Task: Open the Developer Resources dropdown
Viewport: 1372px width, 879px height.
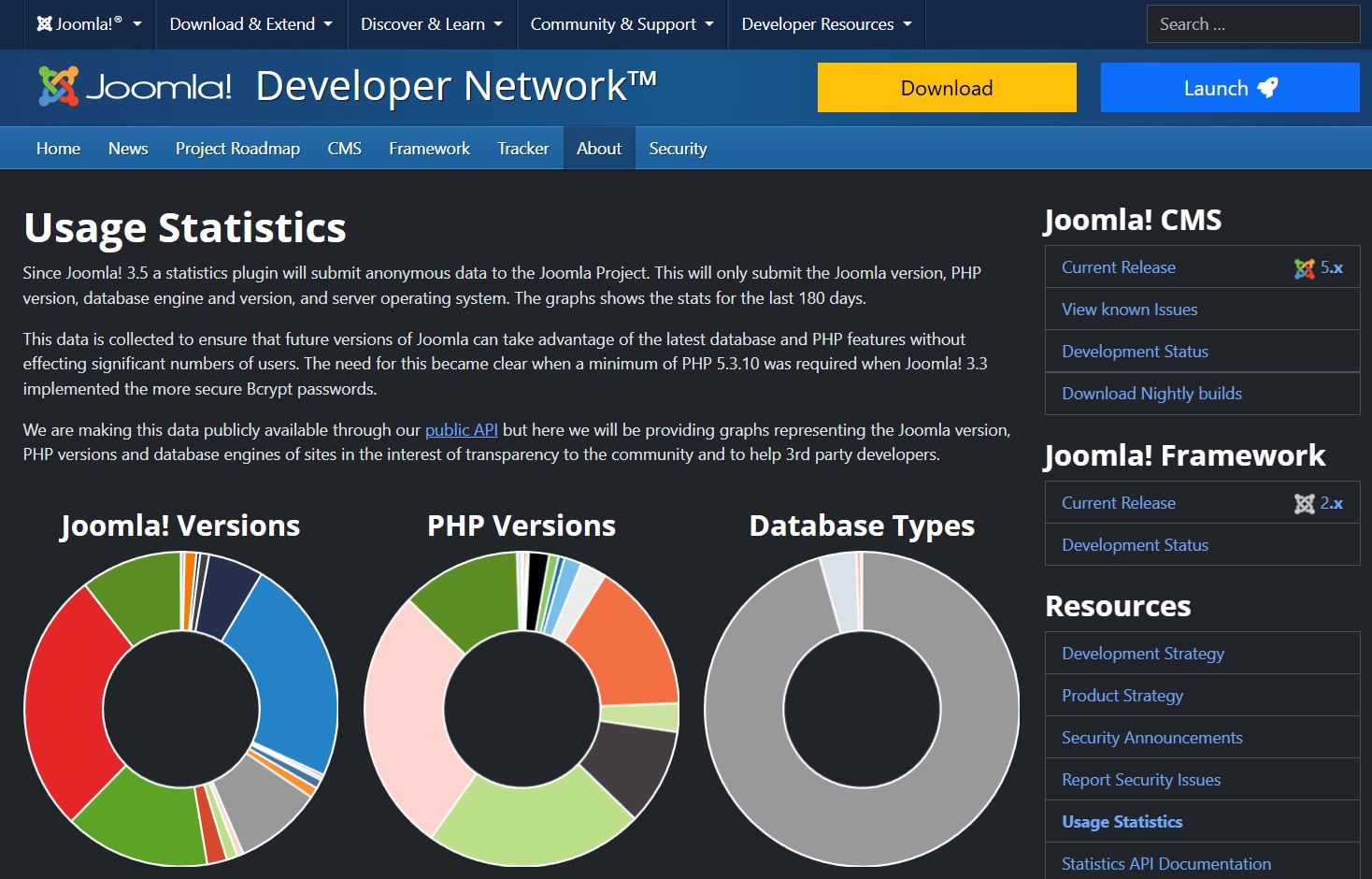Action: (x=826, y=24)
